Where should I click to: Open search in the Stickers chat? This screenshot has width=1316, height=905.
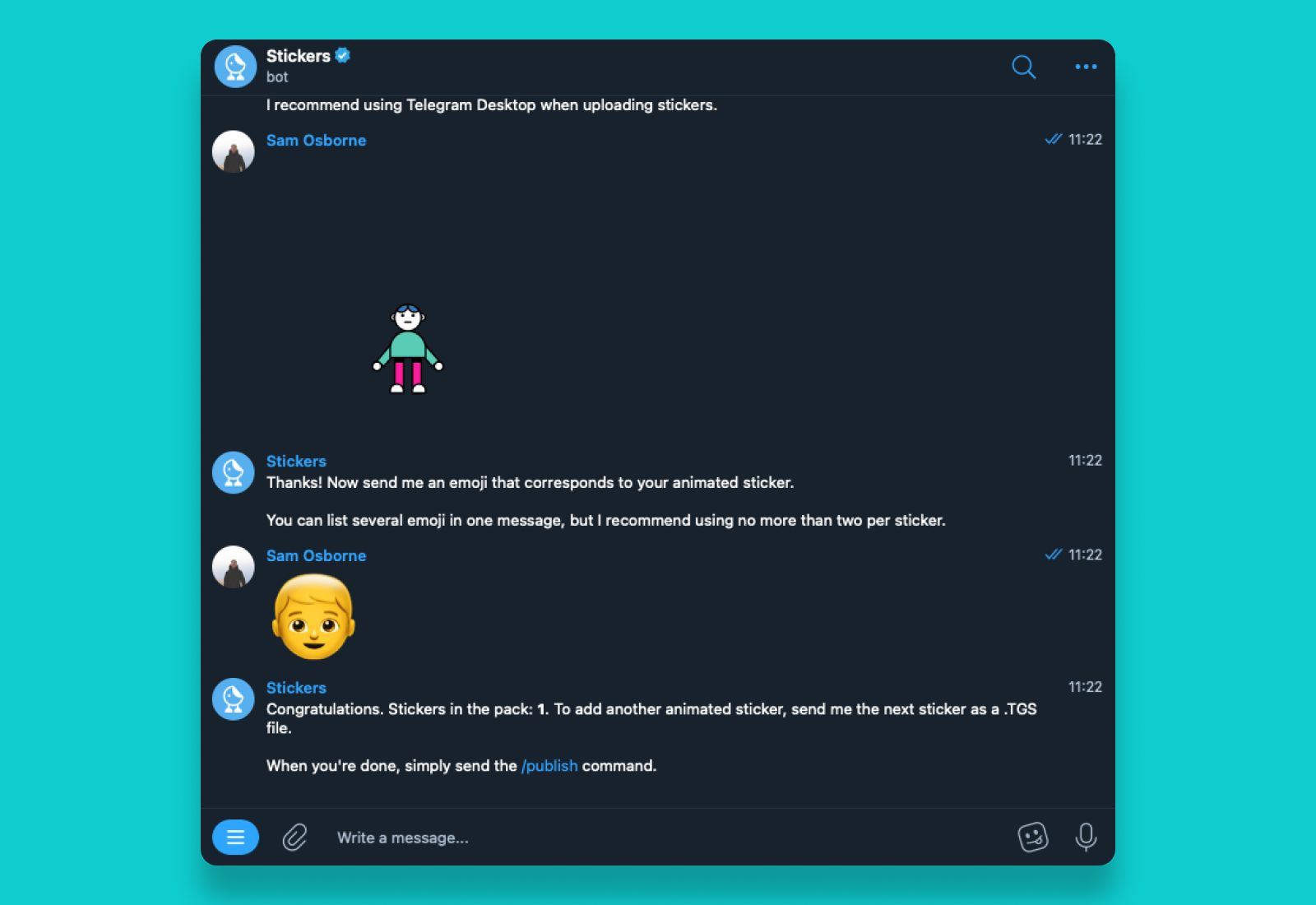pyautogui.click(x=1023, y=67)
